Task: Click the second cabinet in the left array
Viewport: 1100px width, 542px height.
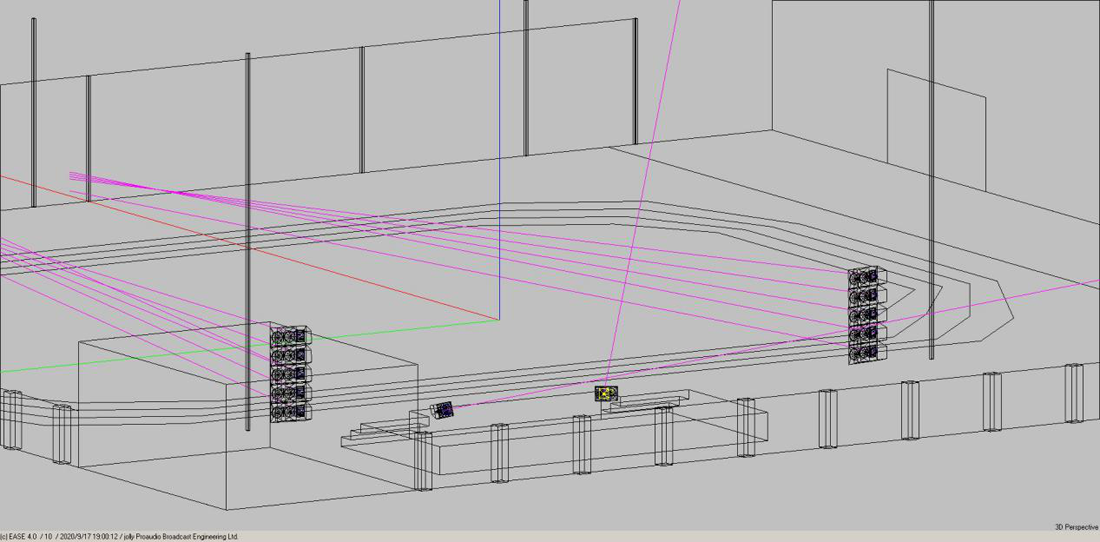Action: (291, 355)
